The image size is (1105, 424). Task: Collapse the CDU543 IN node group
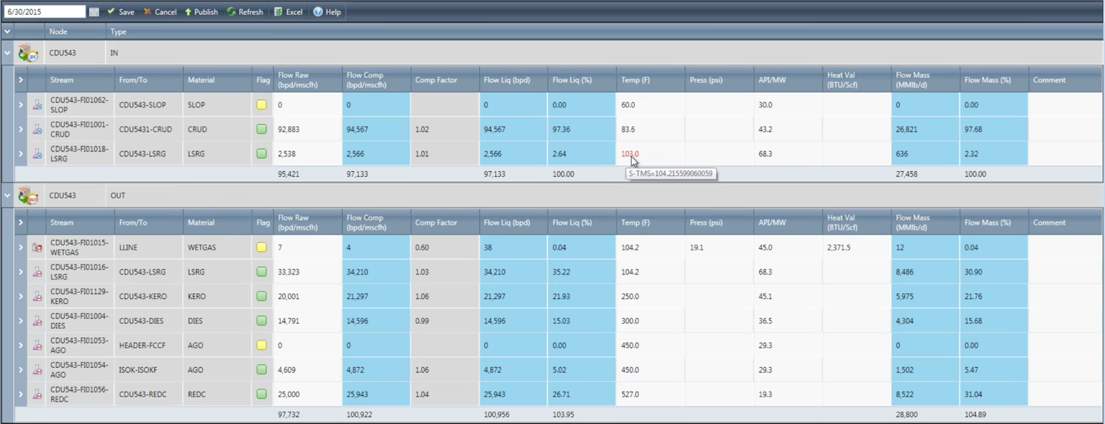7,53
